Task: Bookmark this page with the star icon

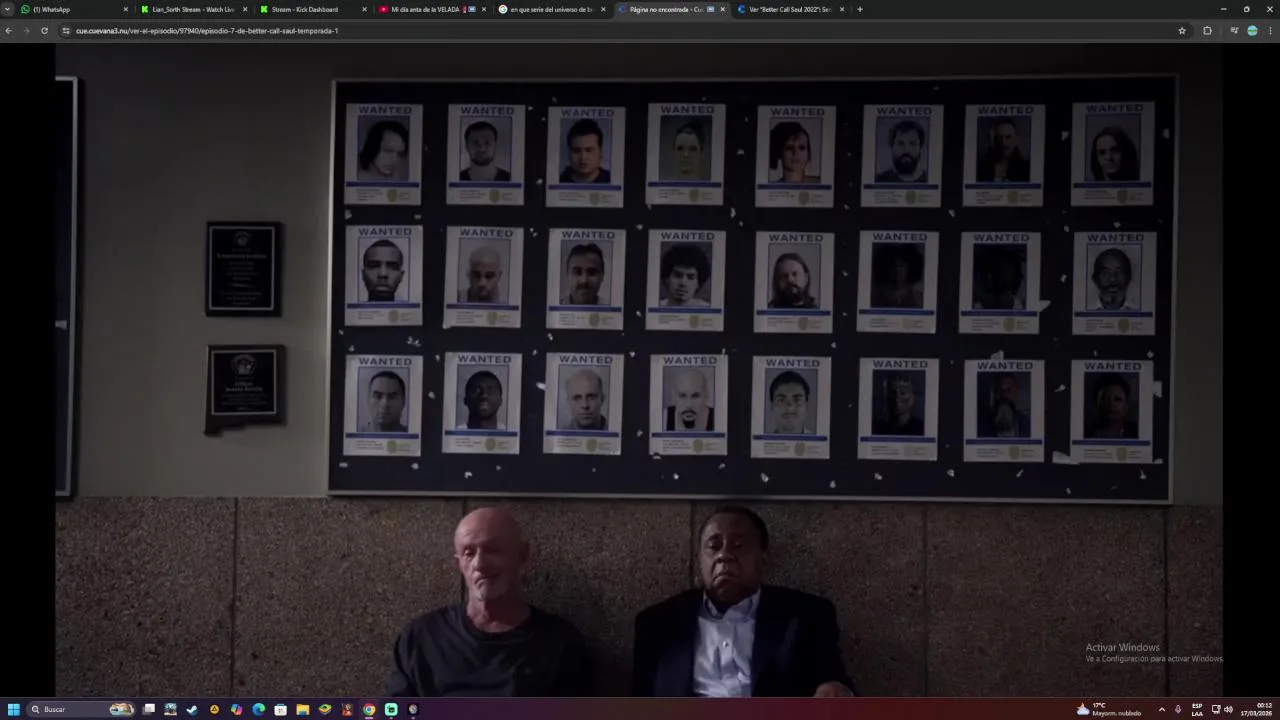Action: (1182, 31)
